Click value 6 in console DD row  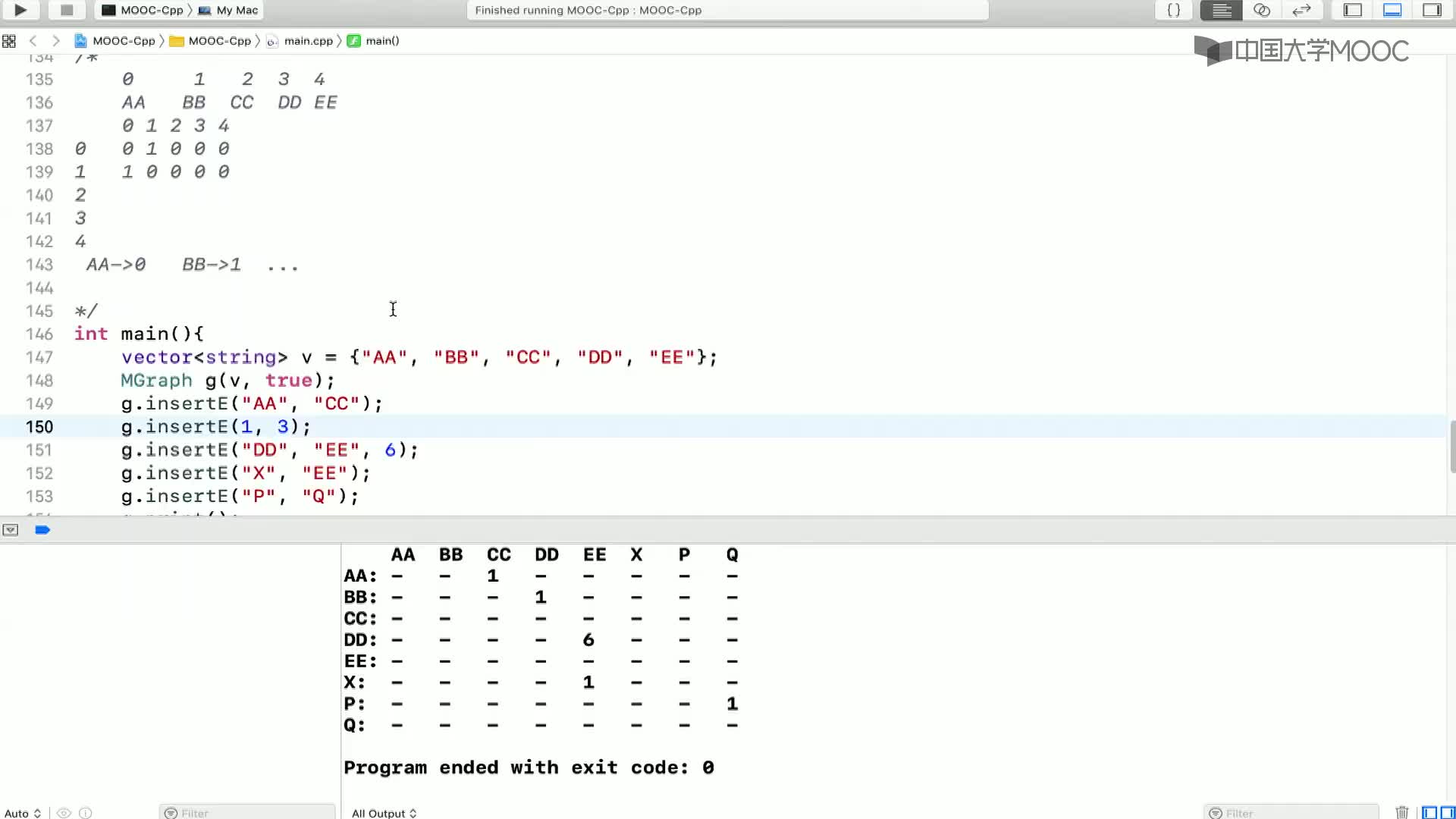coord(588,640)
